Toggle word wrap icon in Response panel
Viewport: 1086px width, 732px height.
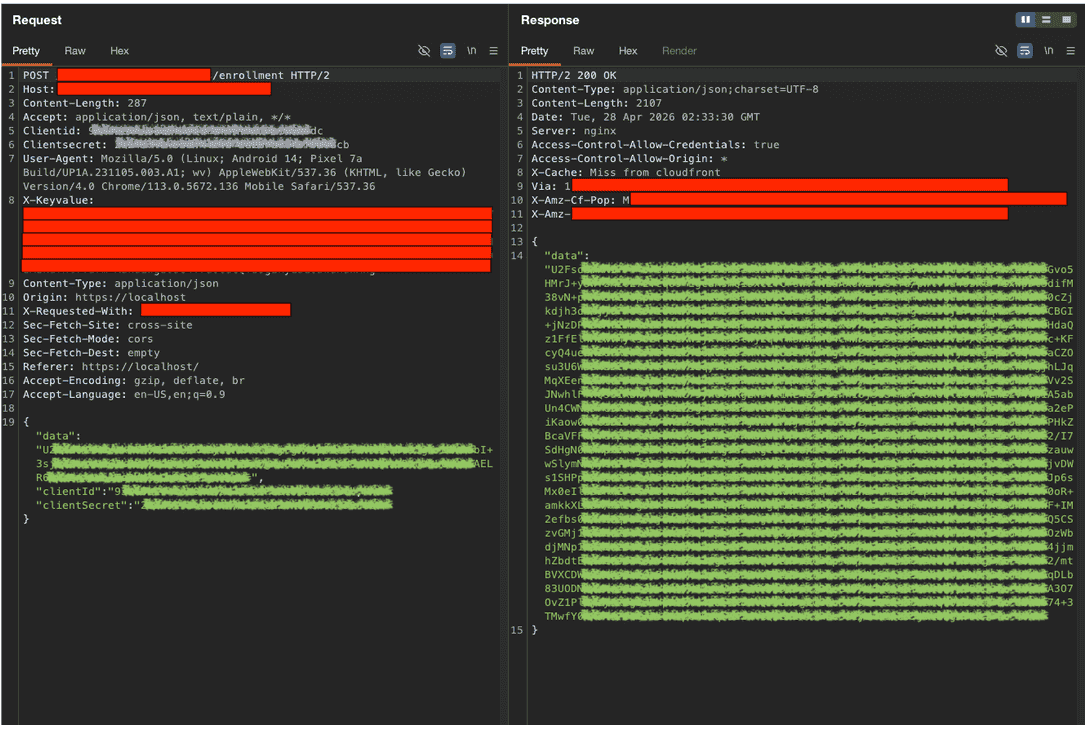pos(1025,51)
